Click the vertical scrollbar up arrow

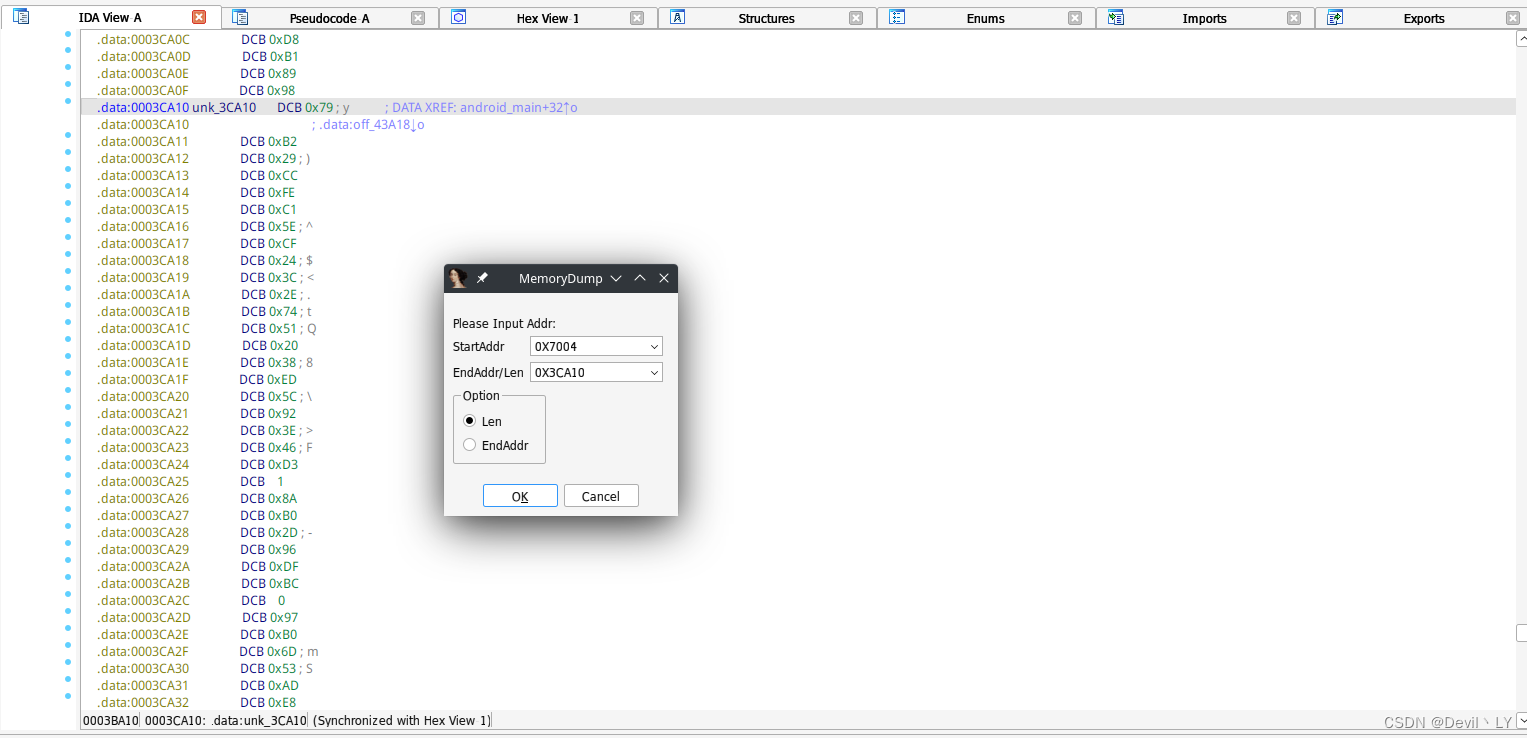(x=1521, y=38)
